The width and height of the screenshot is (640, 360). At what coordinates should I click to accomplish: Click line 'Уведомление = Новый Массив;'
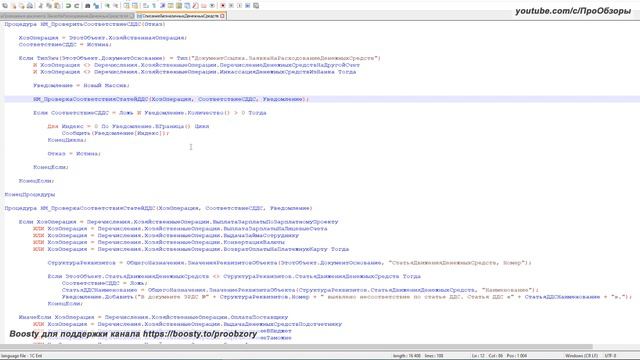pyautogui.click(x=81, y=85)
